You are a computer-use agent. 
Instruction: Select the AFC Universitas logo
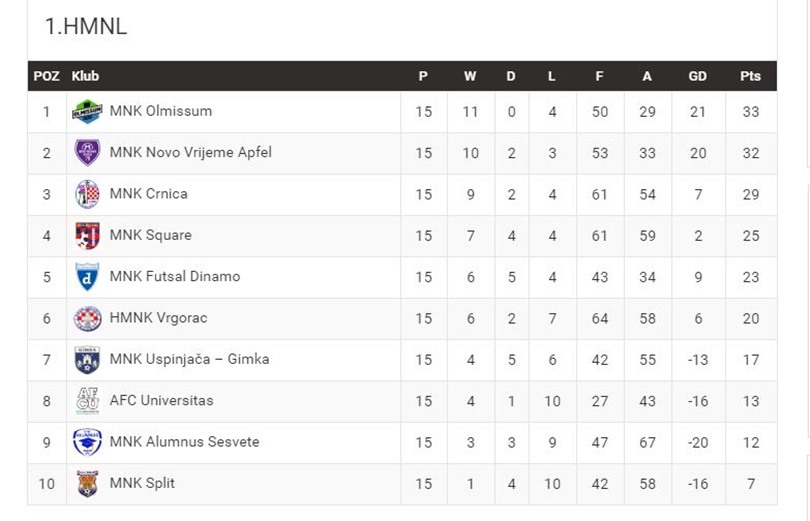click(x=87, y=401)
